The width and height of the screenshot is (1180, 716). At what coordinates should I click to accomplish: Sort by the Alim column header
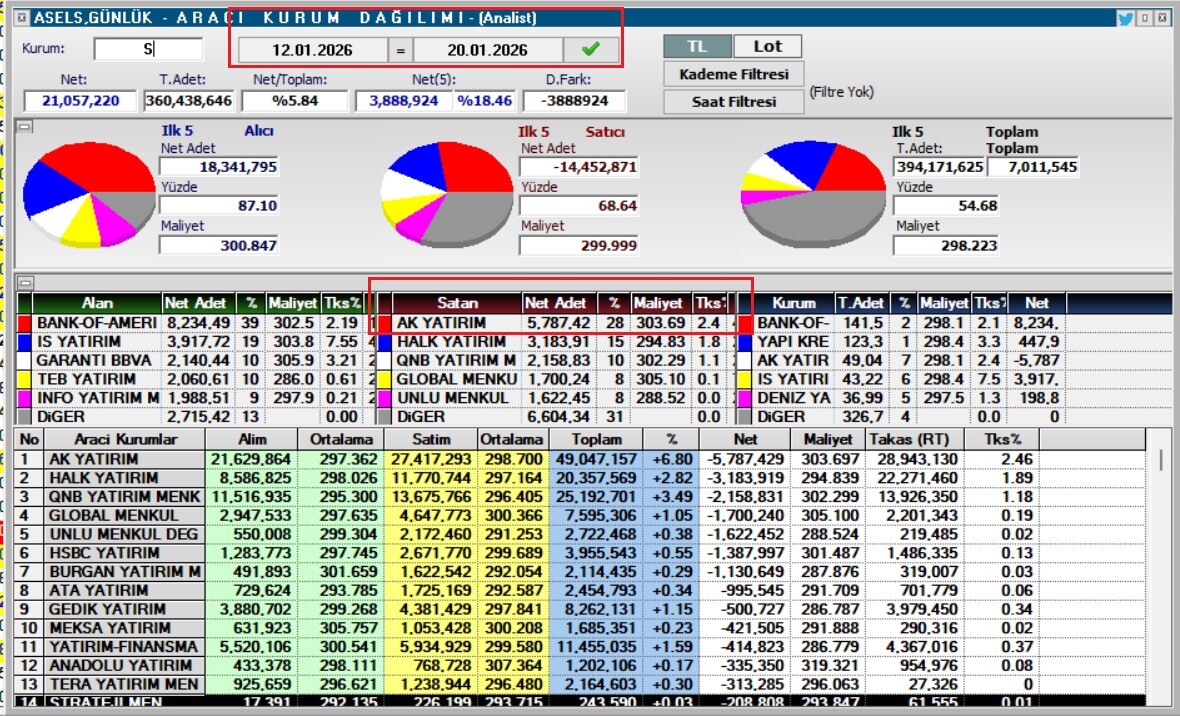click(253, 439)
